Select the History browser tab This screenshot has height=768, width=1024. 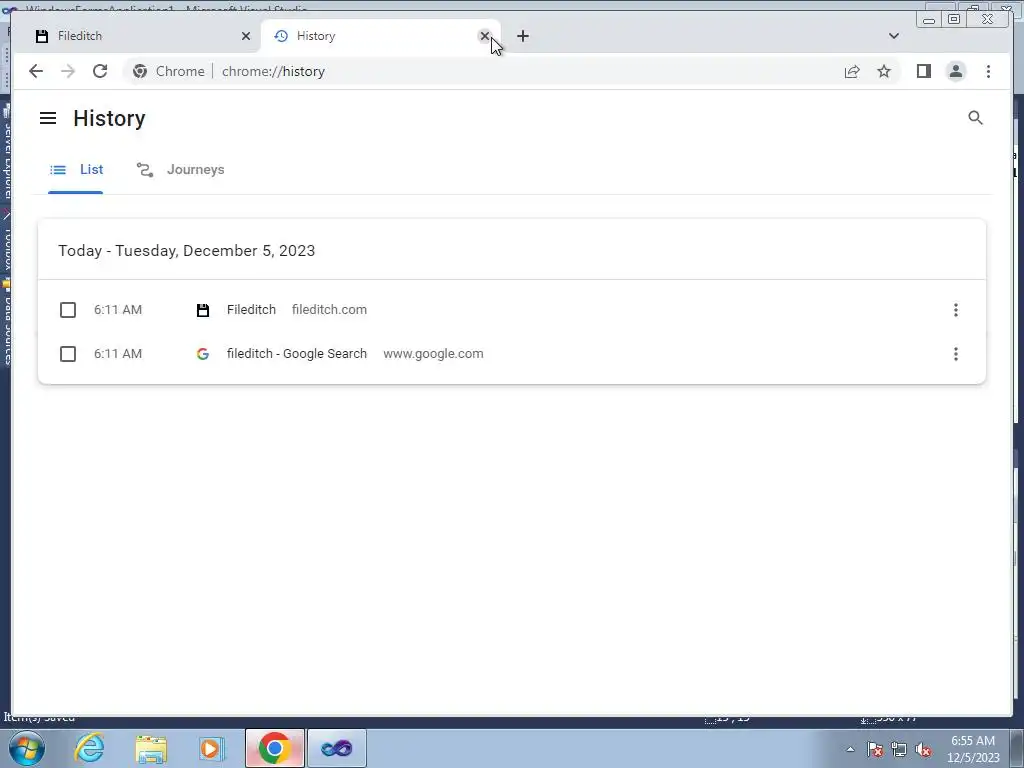[381, 36]
